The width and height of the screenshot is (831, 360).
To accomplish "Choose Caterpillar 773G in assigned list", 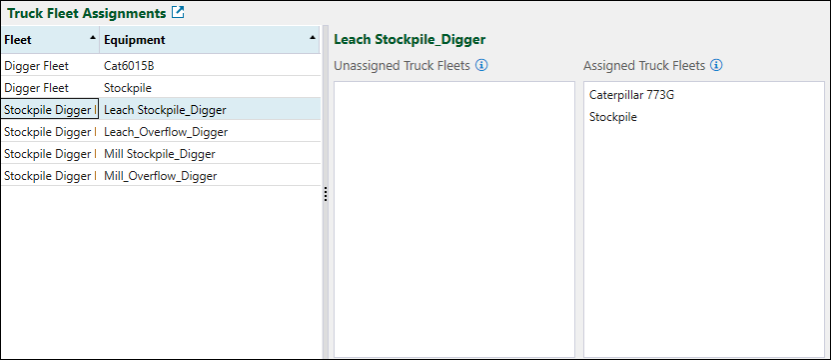I will (632, 95).
